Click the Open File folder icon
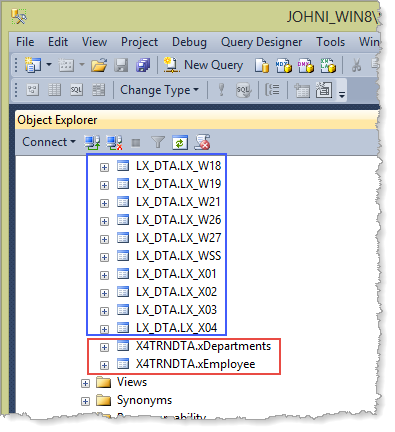This screenshot has height=432, width=395. (99, 65)
